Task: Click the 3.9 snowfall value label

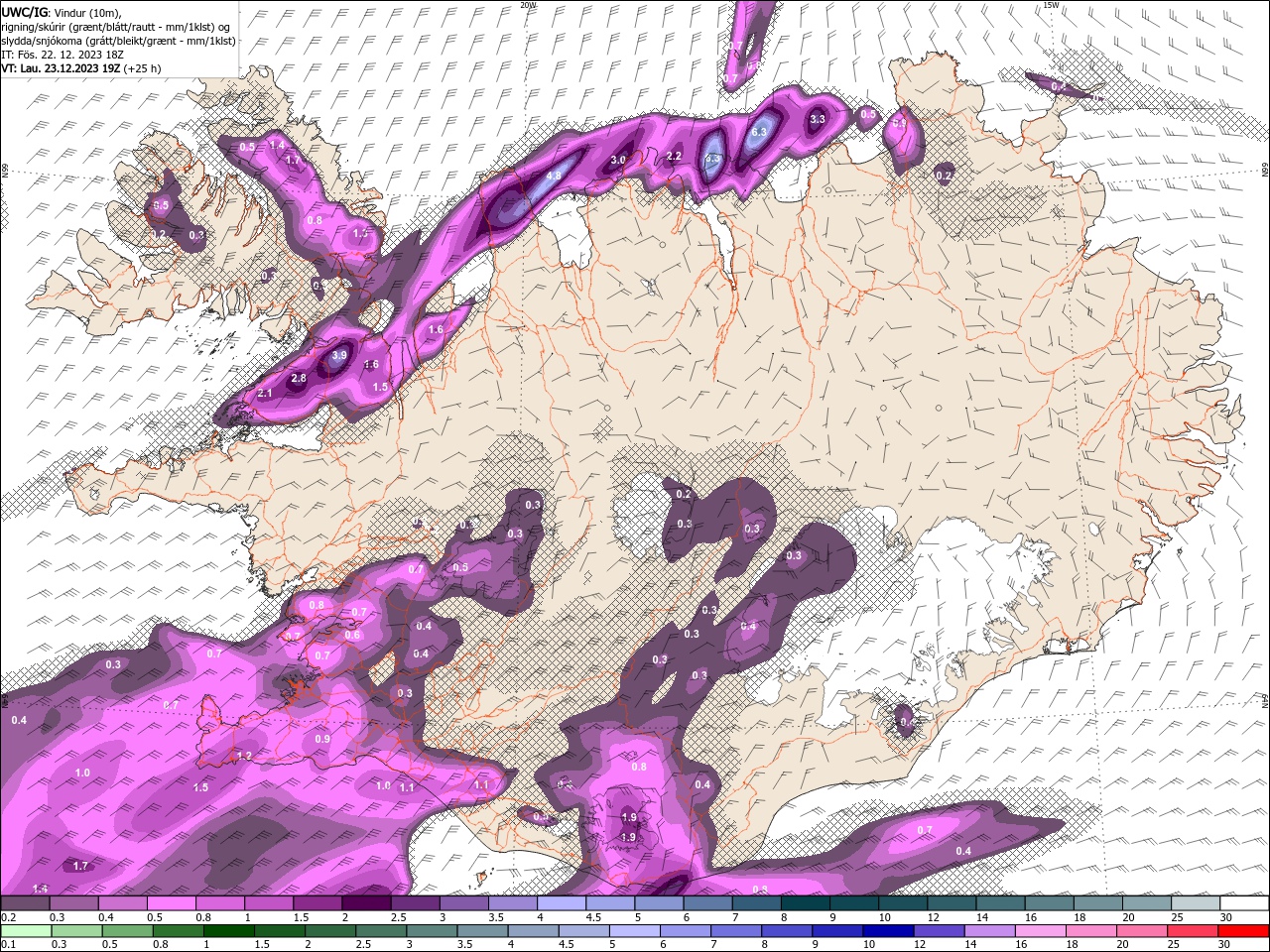Action: tap(339, 355)
